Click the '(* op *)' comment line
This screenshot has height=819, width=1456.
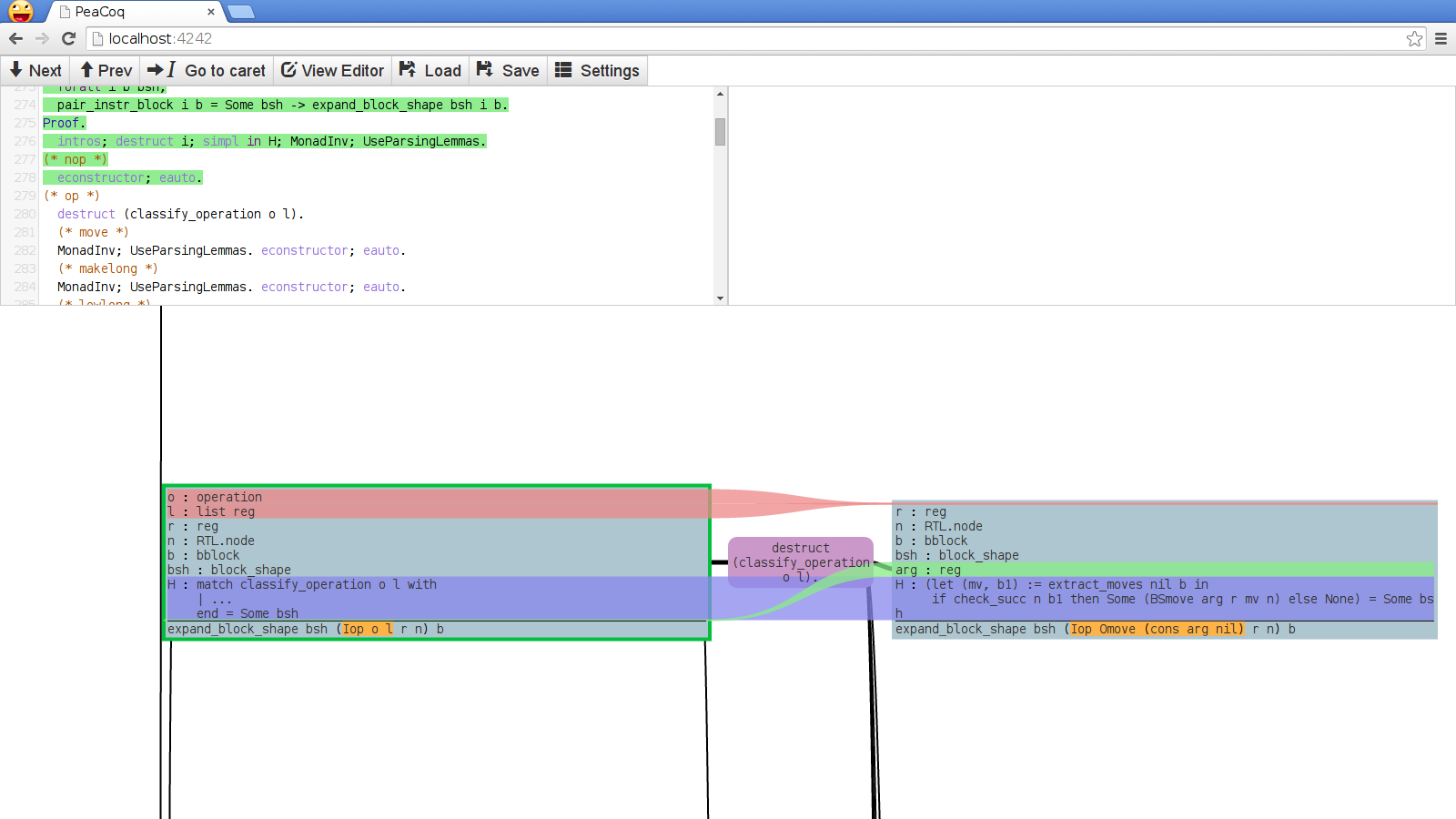click(x=71, y=196)
